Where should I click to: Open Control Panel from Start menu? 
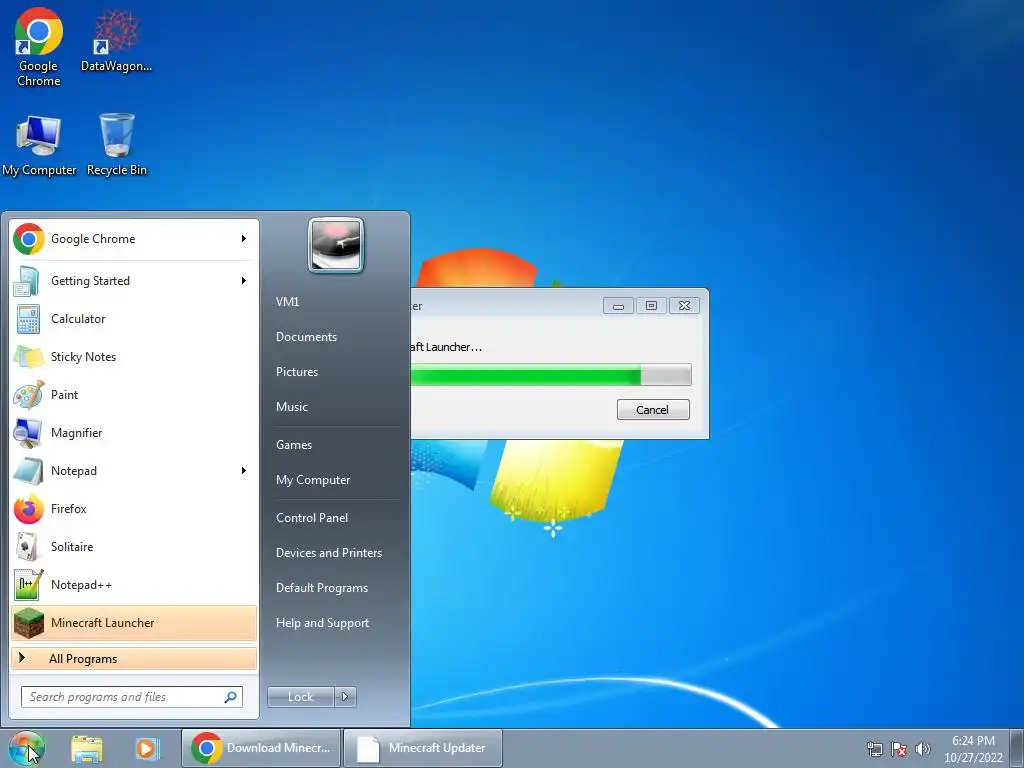[x=312, y=518]
